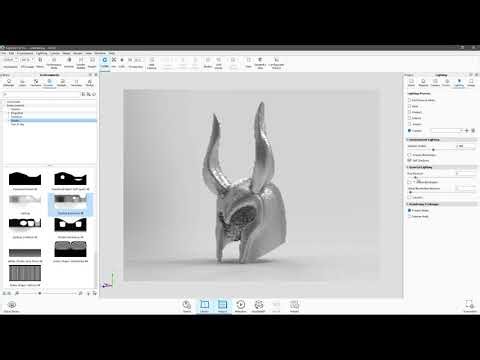Open the Window menu
Viewport: 480px width, 360px height.
pos(100,53)
